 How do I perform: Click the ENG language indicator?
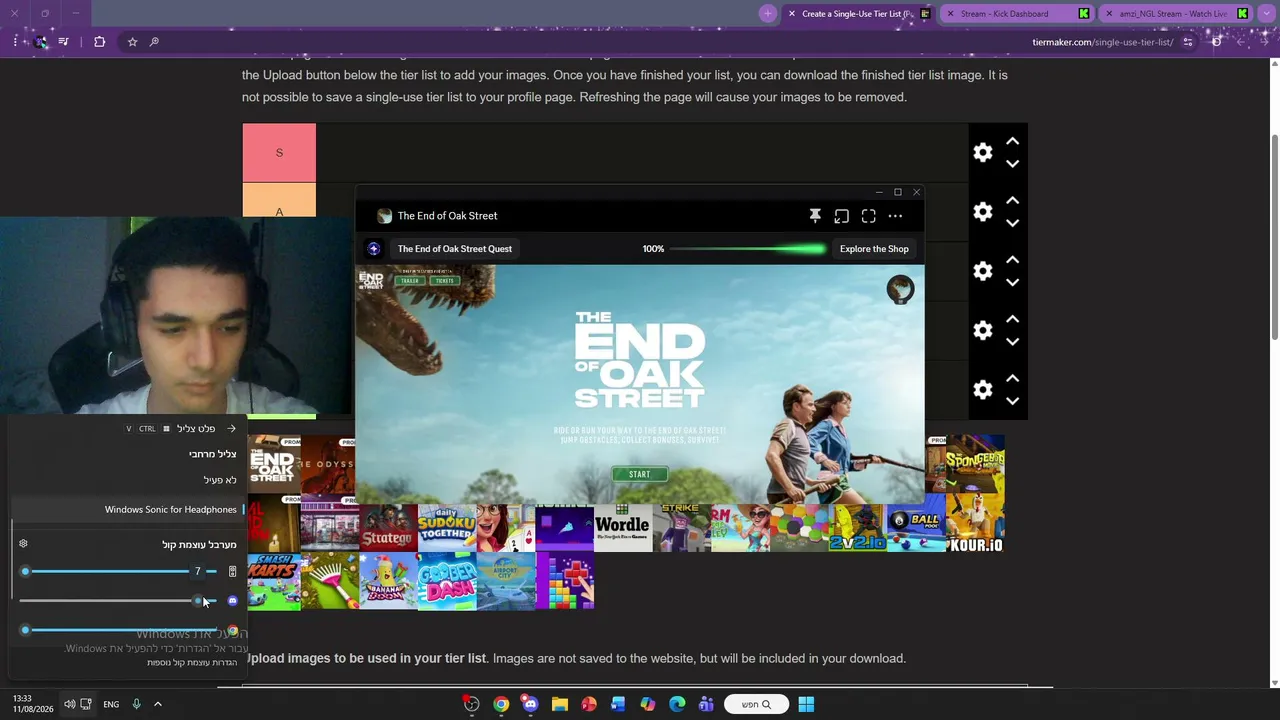click(111, 704)
